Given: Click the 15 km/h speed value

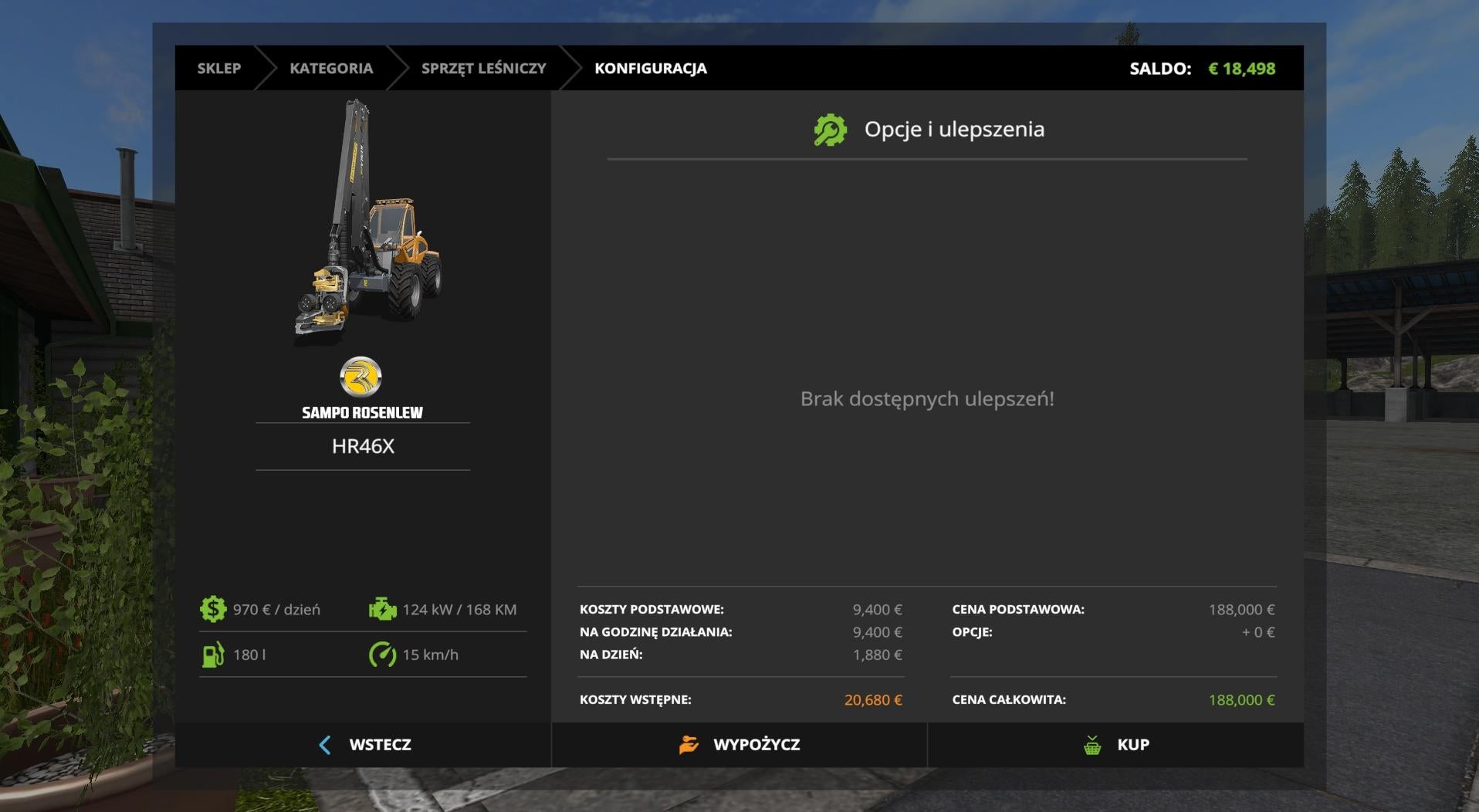Looking at the screenshot, I should click(430, 655).
